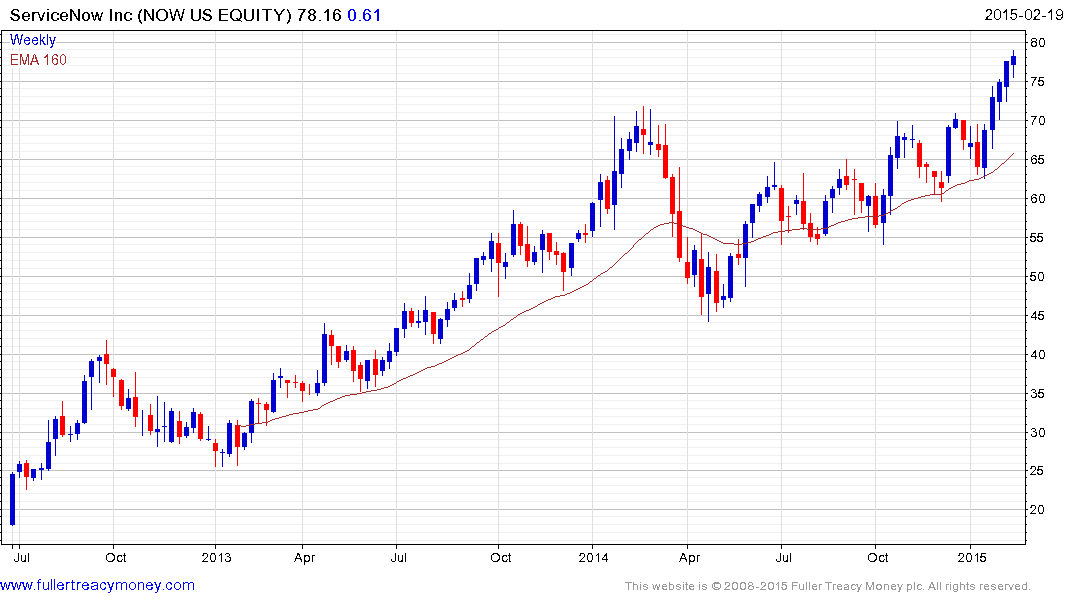Click the 50 price axis label

pos(1038,277)
